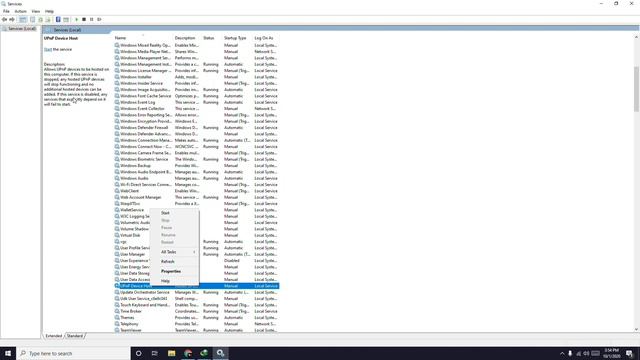Click the Pause Service toolbar icon

pos(91,20)
